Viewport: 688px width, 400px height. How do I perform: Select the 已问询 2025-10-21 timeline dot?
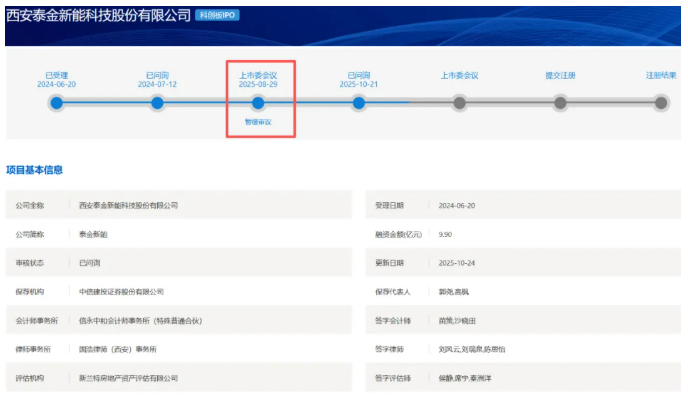[x=359, y=102]
